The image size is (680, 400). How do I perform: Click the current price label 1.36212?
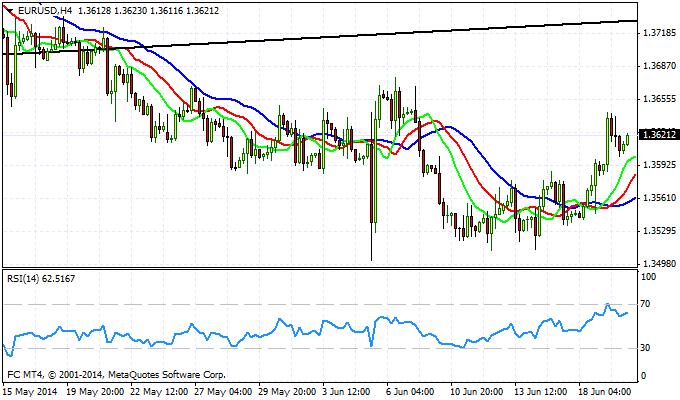659,134
